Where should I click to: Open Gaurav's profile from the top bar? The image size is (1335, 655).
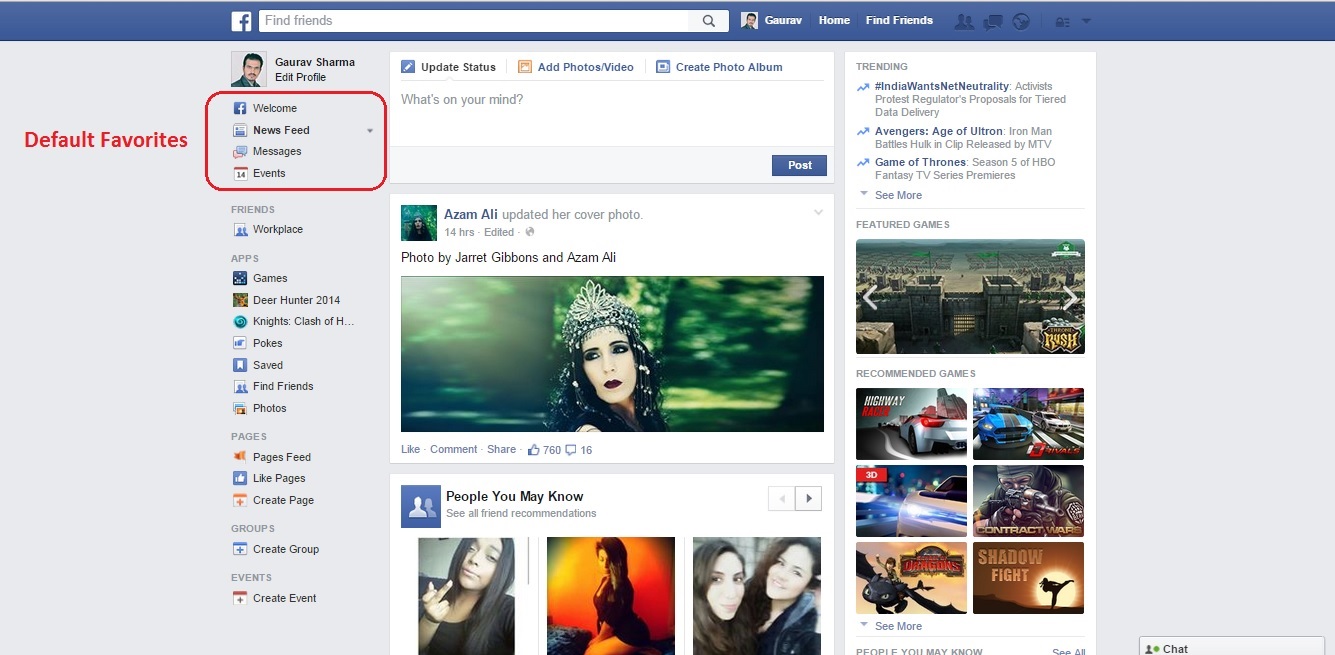[772, 20]
